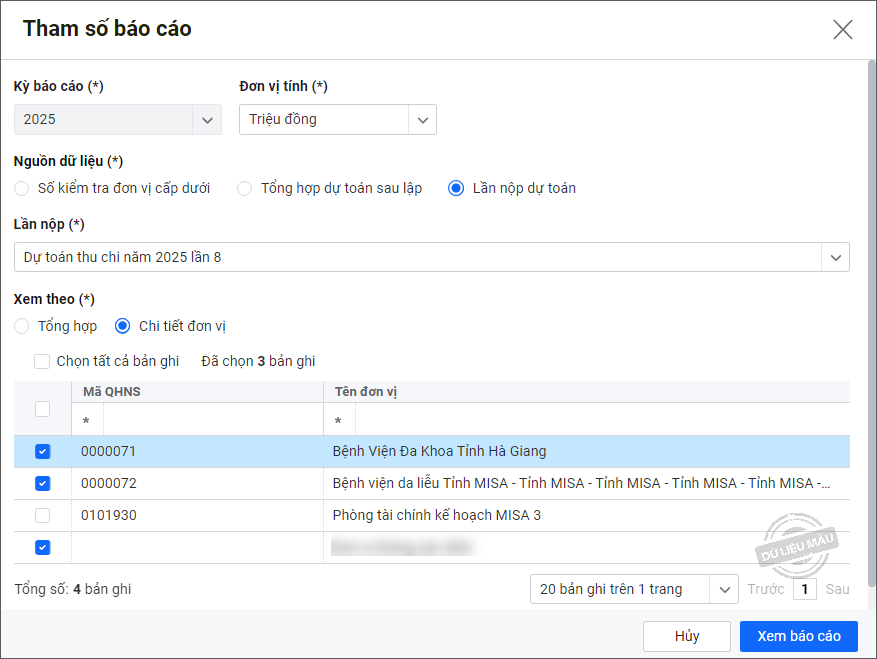The image size is (877, 659).
Task: Uncheck the row 0000071 checkbox
Action: click(42, 451)
